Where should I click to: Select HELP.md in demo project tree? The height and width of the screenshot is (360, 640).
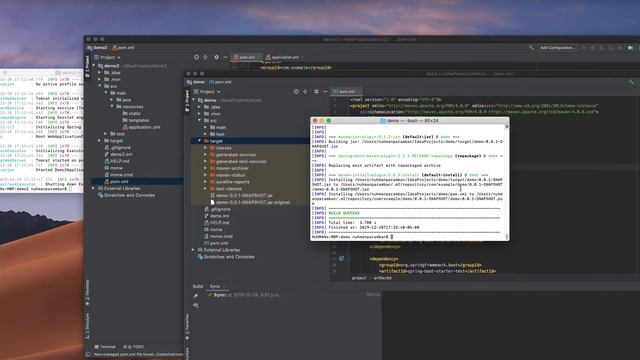tap(217, 222)
